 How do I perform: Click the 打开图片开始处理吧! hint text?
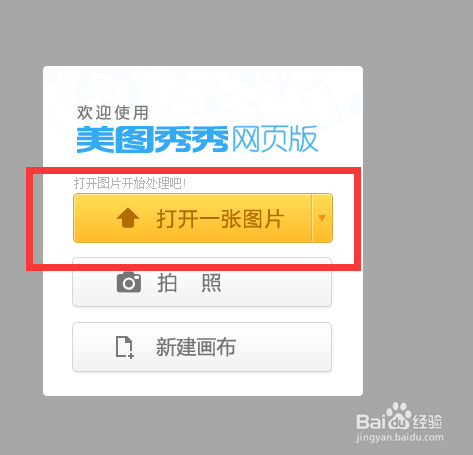[x=130, y=183]
